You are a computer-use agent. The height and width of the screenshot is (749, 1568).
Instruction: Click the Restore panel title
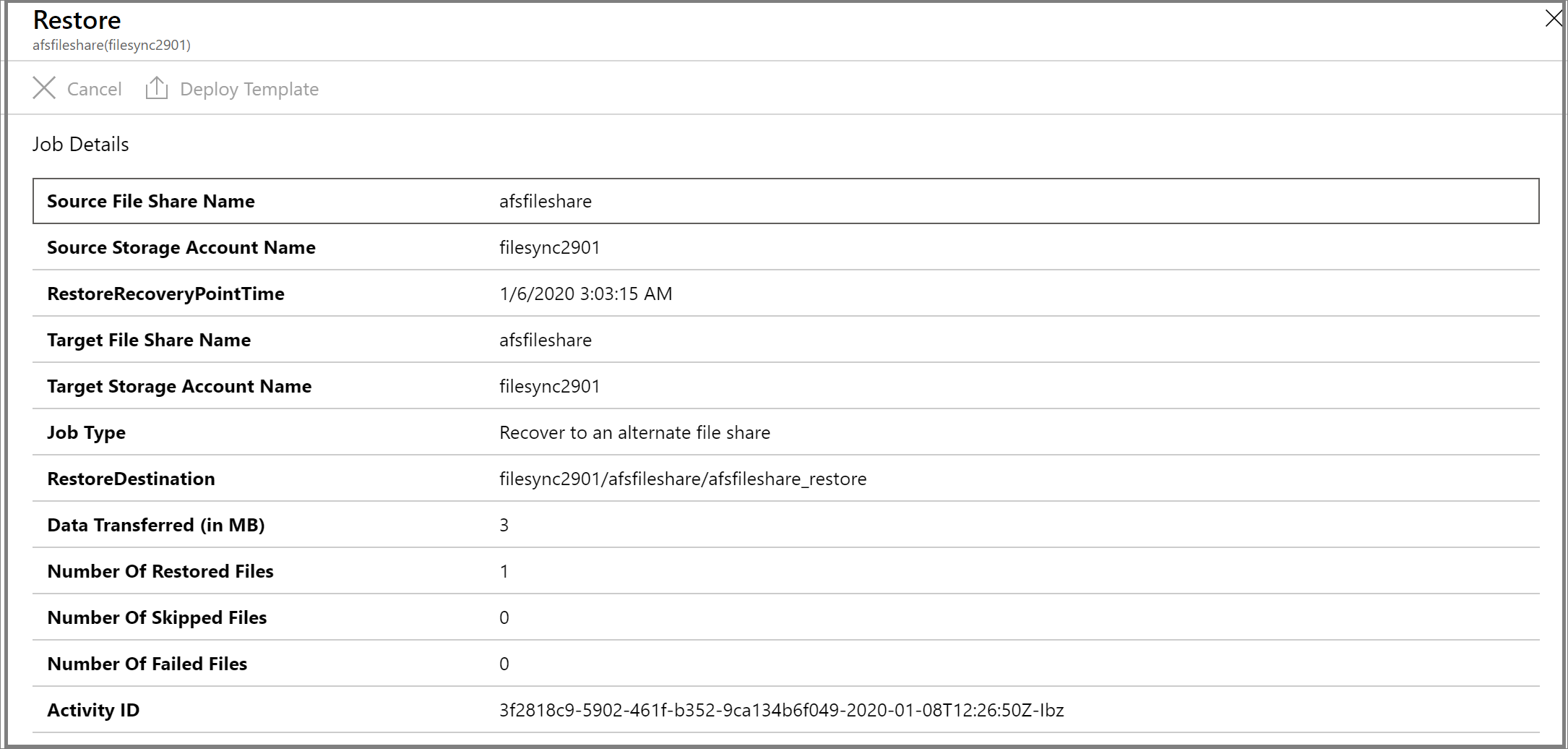77,20
